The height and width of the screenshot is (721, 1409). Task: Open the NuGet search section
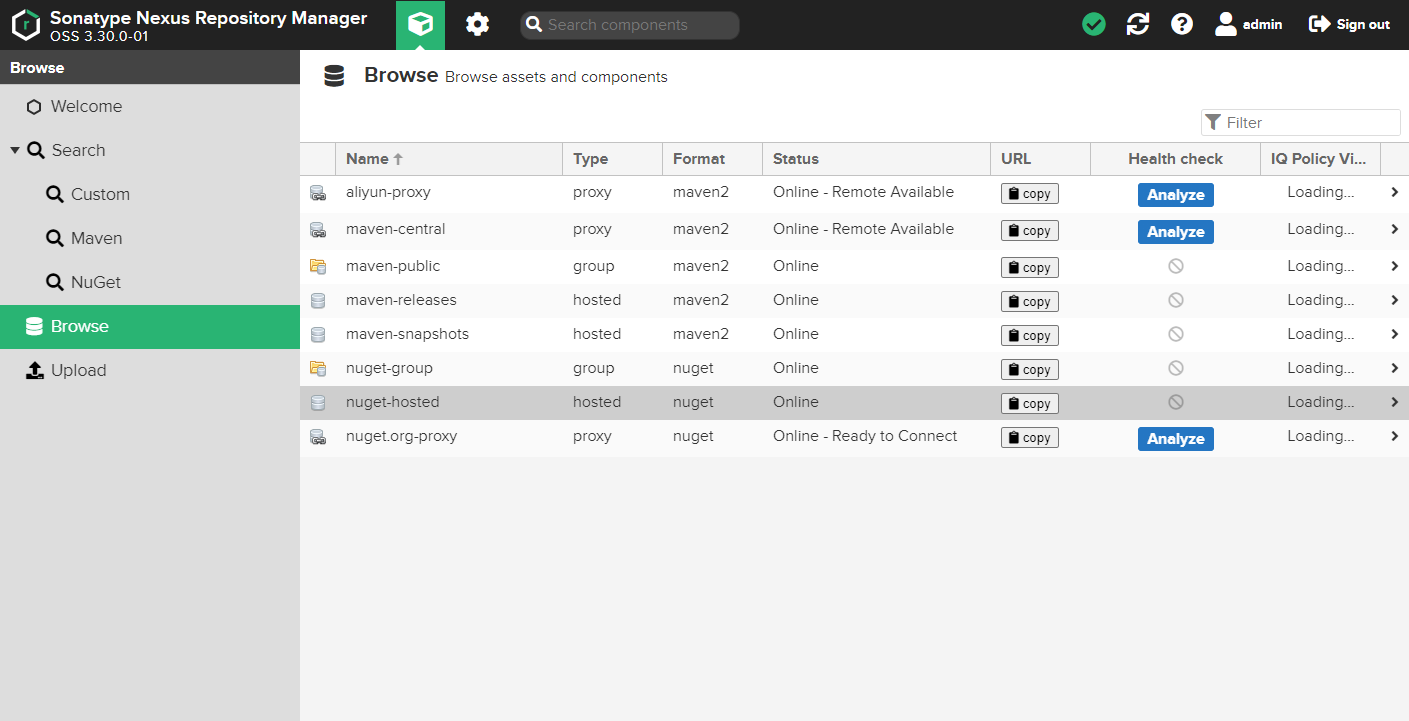(95, 282)
